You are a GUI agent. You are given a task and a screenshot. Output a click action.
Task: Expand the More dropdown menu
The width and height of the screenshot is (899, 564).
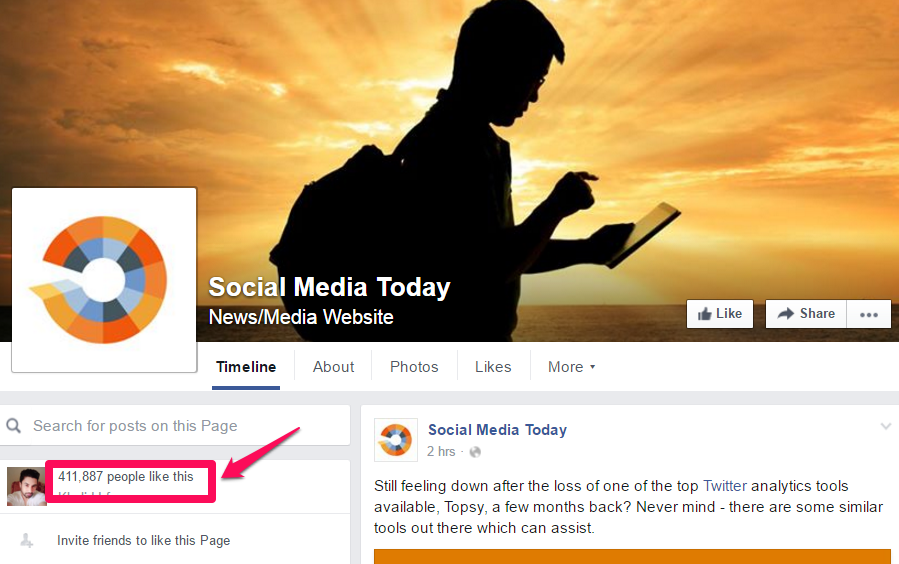[x=572, y=367]
